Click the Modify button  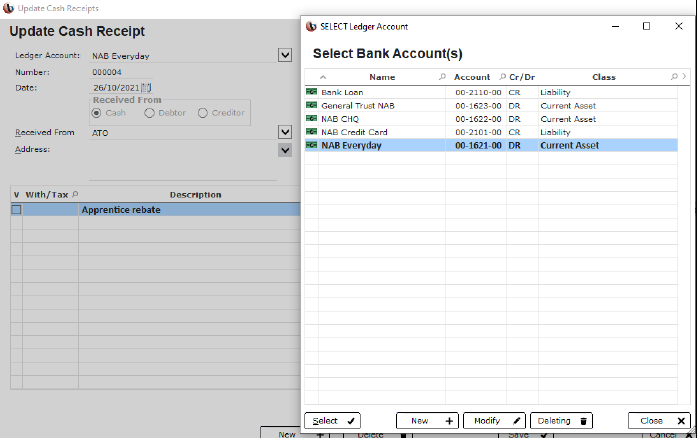pos(494,421)
